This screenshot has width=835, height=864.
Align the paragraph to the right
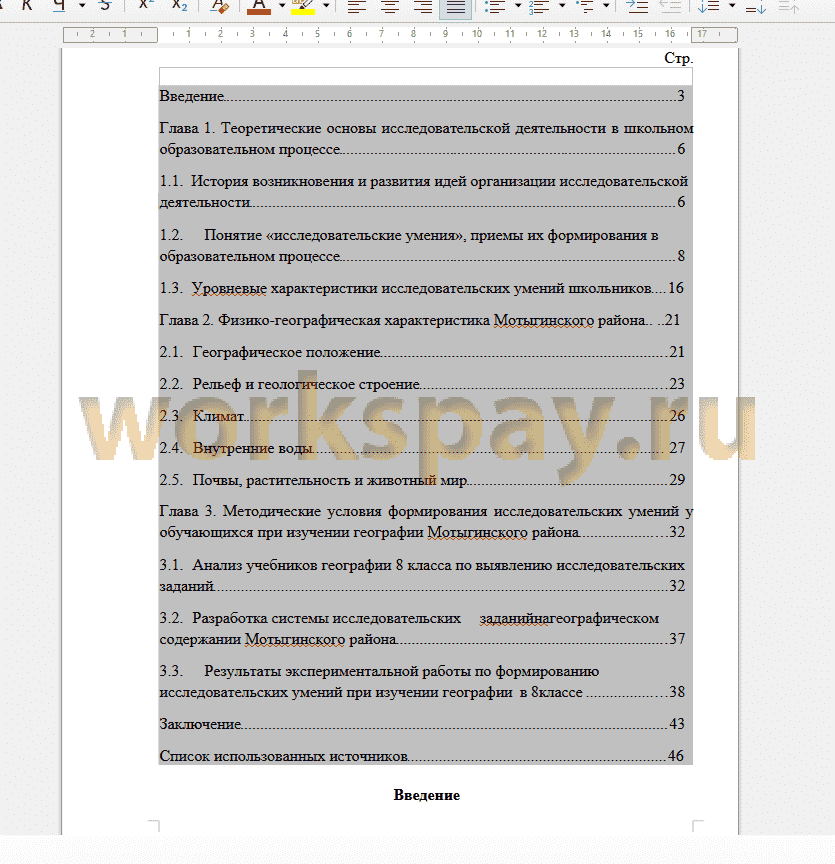[423, 7]
